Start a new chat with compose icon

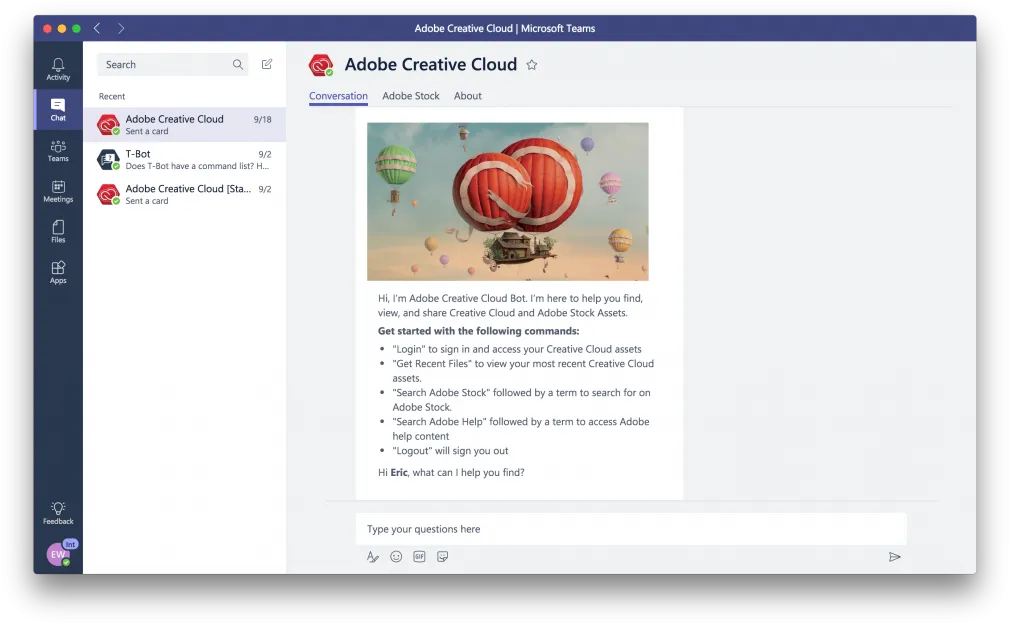tap(266, 64)
